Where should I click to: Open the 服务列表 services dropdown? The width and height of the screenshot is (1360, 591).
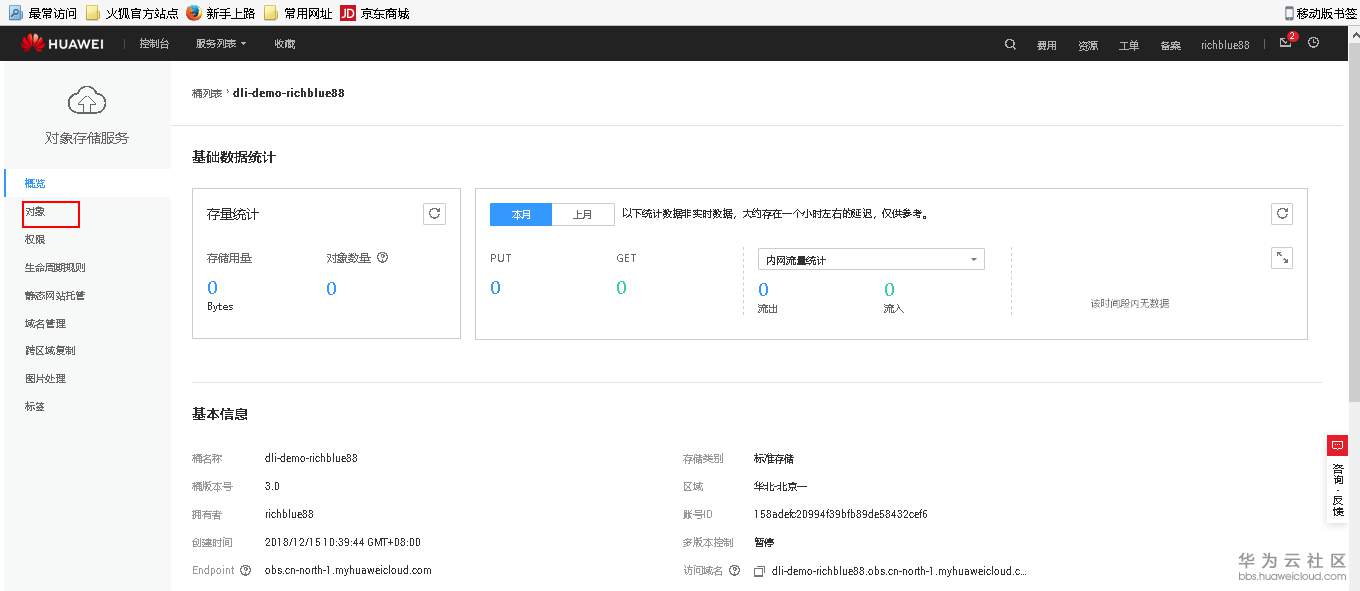pyautogui.click(x=218, y=43)
